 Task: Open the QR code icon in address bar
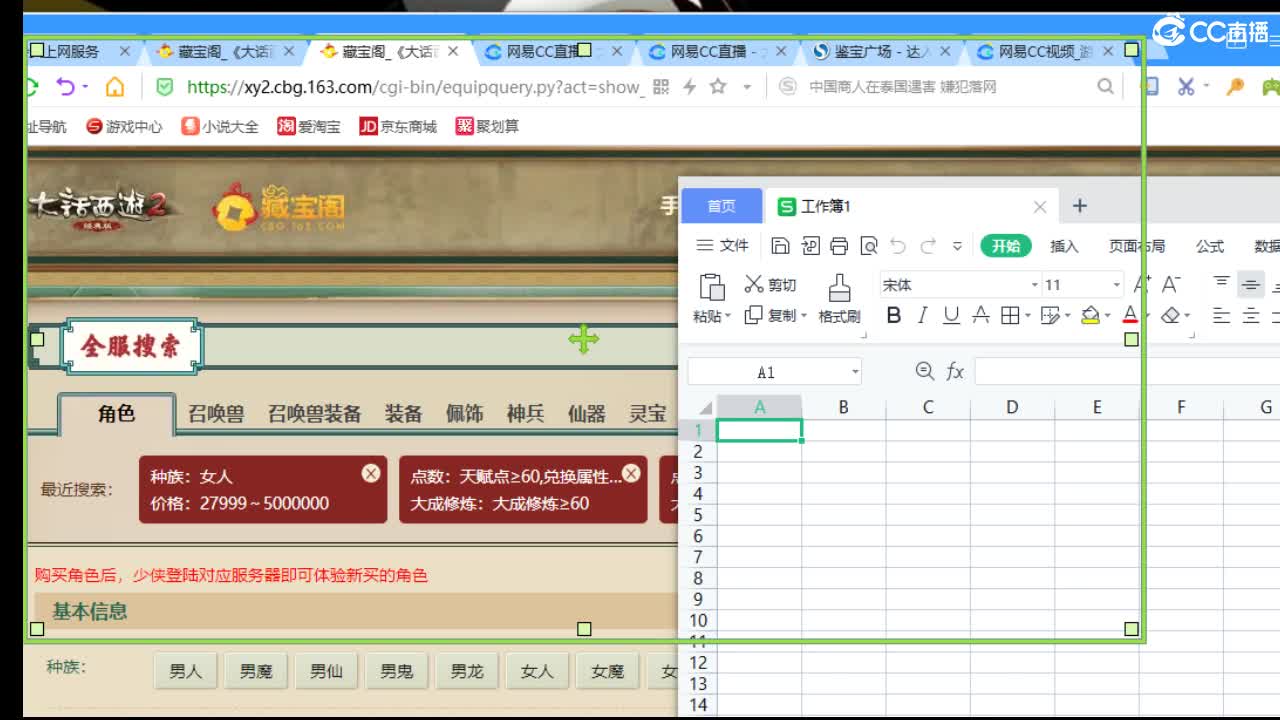tap(661, 87)
